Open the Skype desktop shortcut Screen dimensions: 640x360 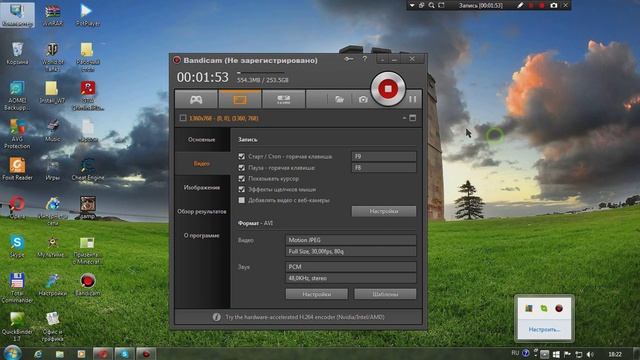tap(17, 246)
